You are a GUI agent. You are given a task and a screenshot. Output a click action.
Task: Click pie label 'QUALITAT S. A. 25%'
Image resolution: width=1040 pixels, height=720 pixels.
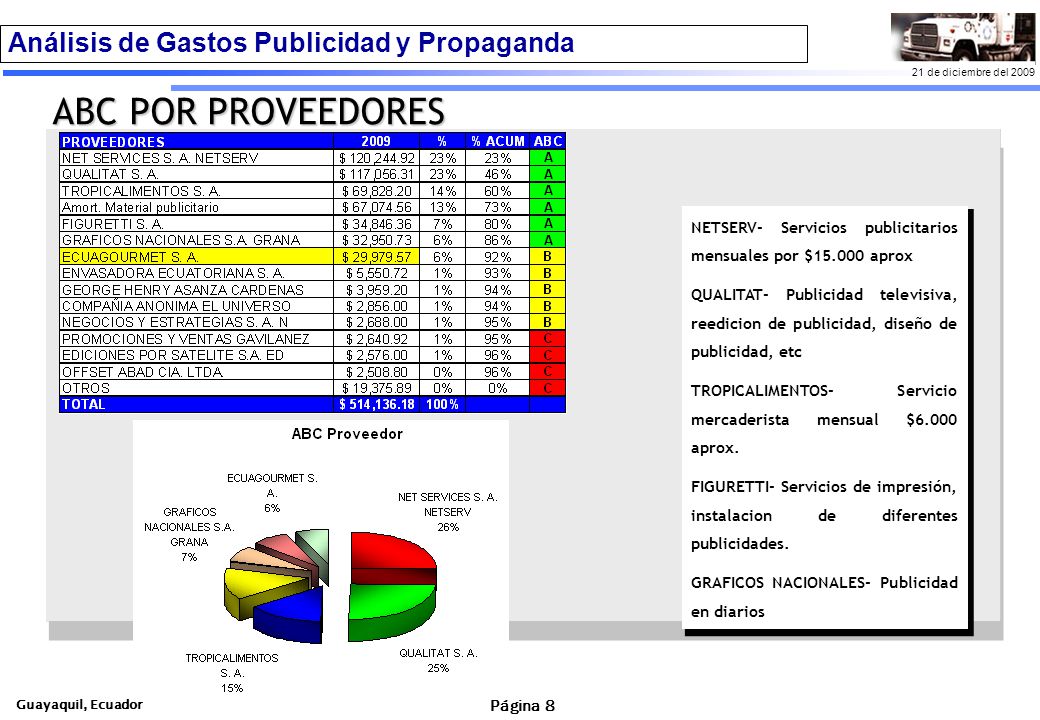tap(438, 660)
